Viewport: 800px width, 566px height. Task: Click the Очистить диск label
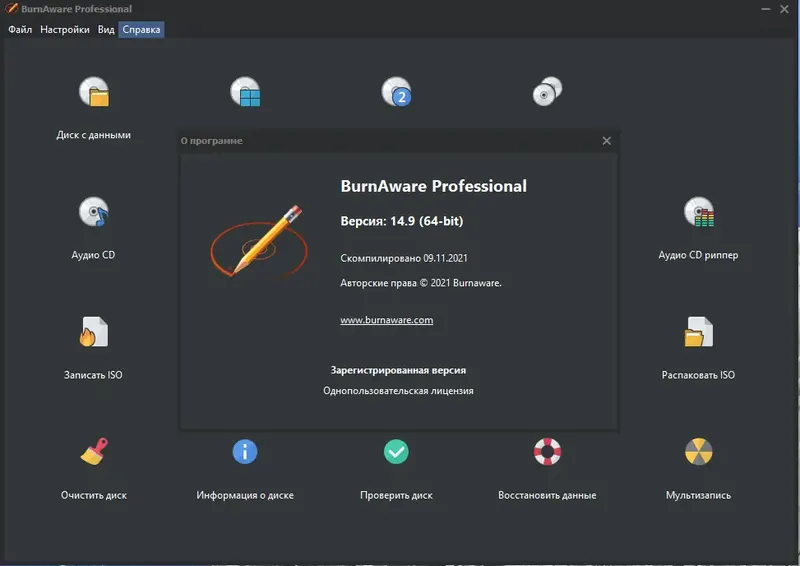click(x=94, y=495)
